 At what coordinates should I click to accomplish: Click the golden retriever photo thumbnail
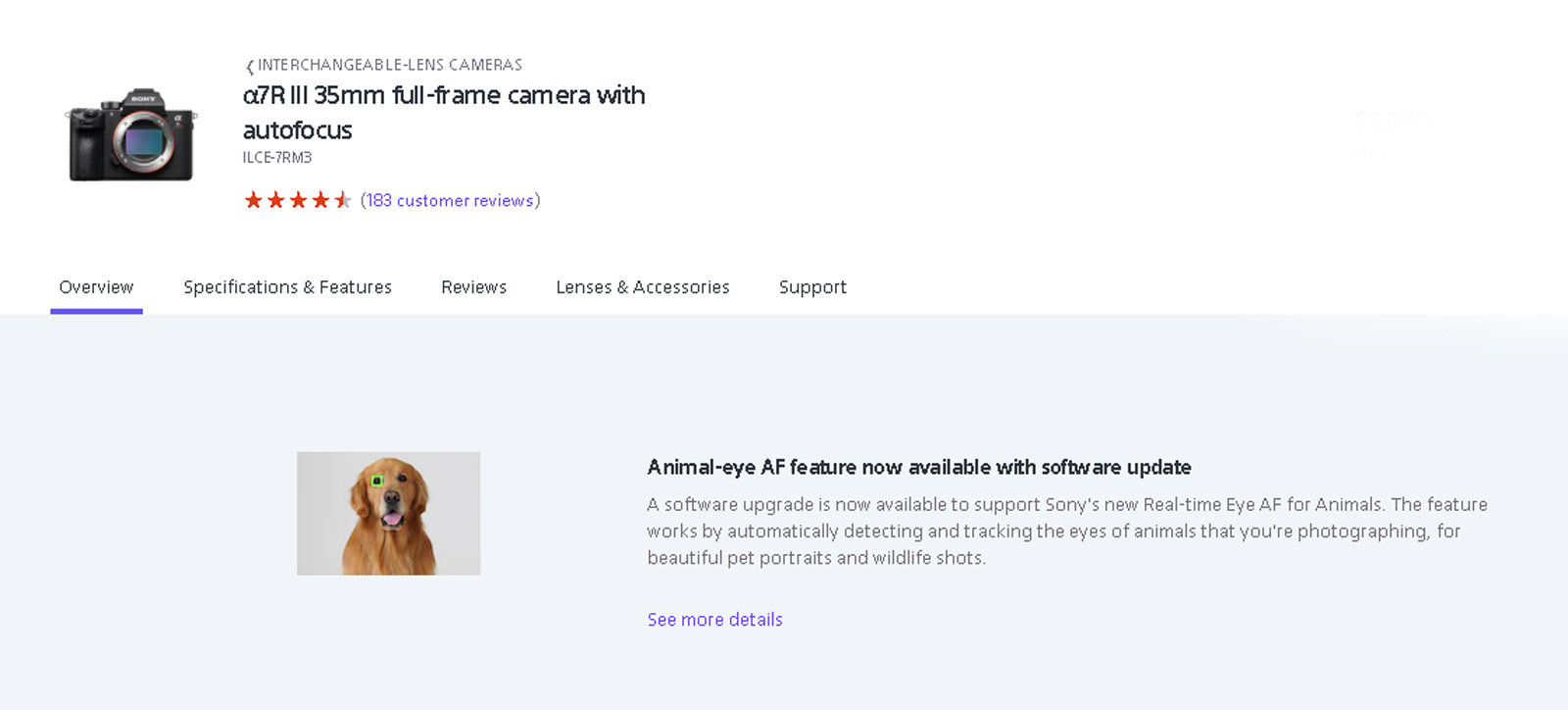(388, 514)
